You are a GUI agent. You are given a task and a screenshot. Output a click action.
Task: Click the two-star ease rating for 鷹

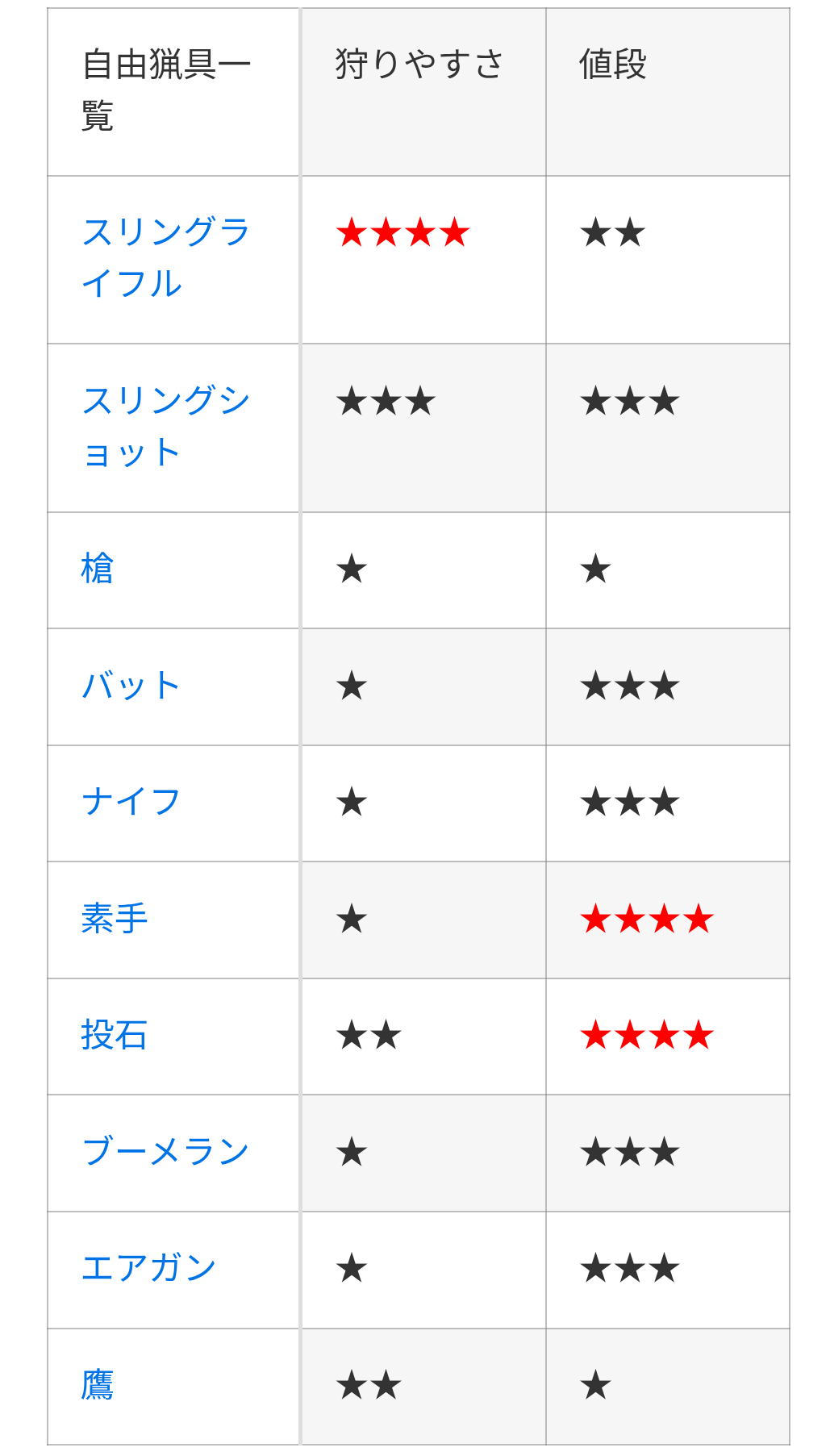coord(369,1386)
